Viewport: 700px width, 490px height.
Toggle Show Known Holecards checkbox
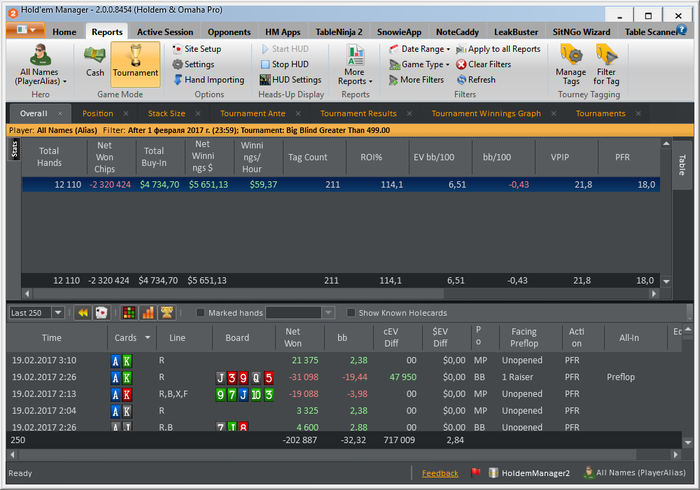coord(351,313)
